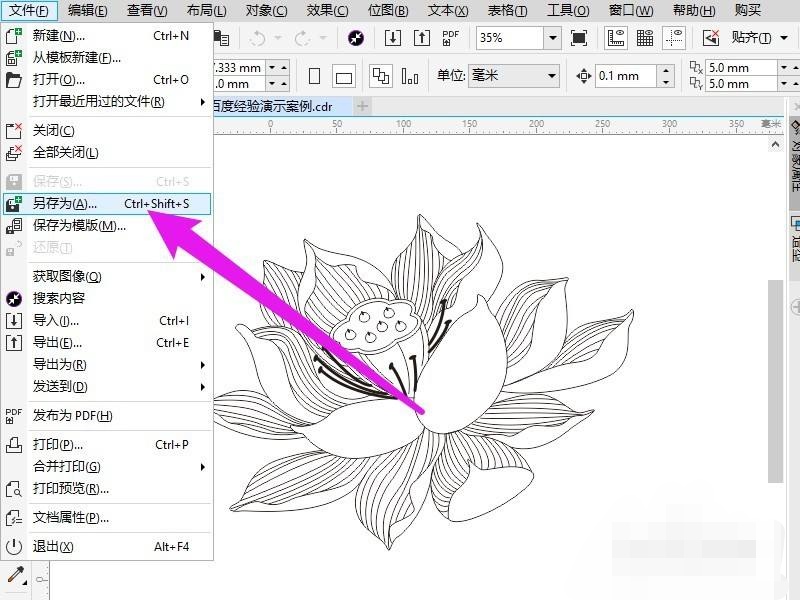
Task: Click the Publish to PDF toolbar icon
Action: 450,38
